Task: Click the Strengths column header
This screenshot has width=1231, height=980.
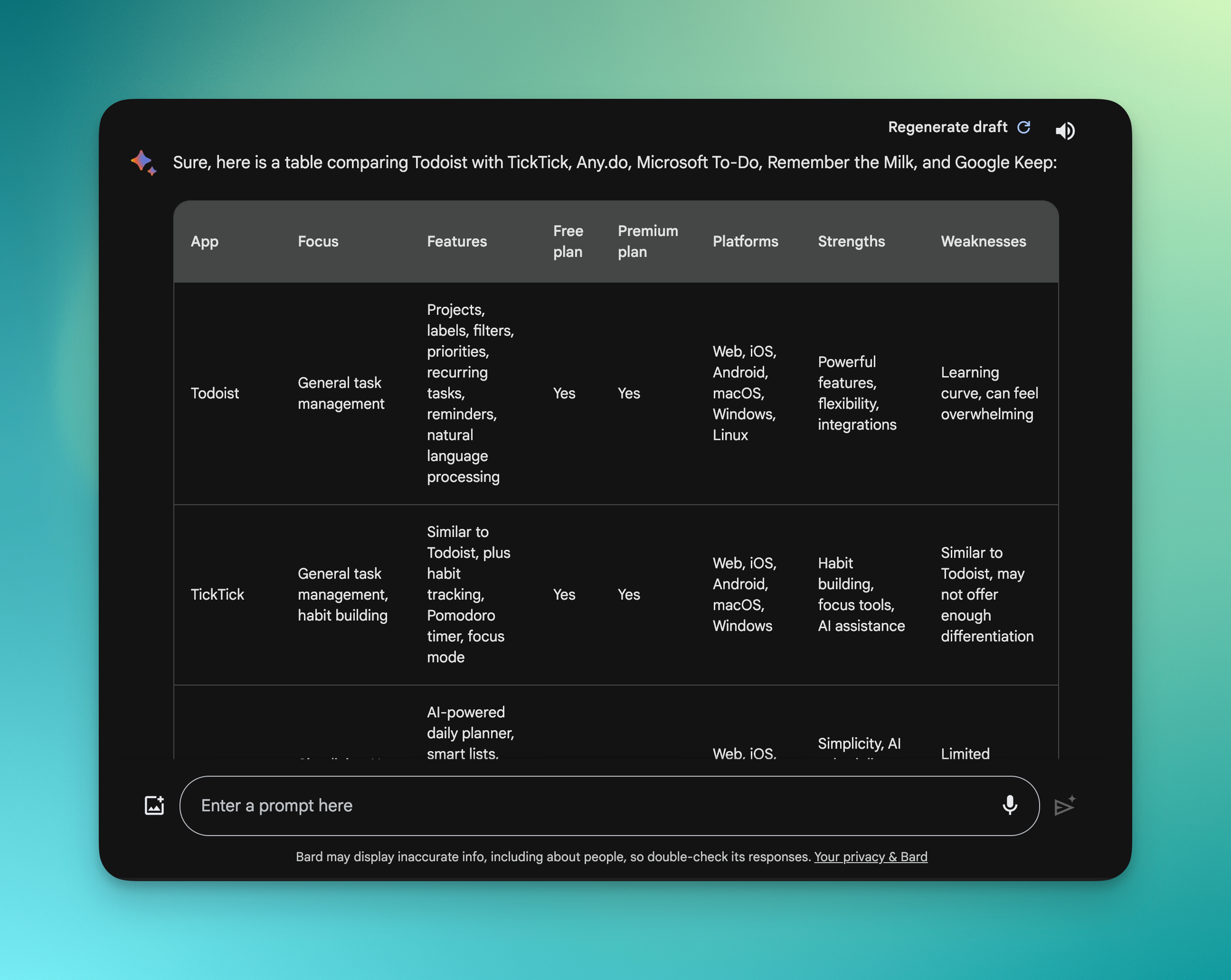Action: coord(851,242)
